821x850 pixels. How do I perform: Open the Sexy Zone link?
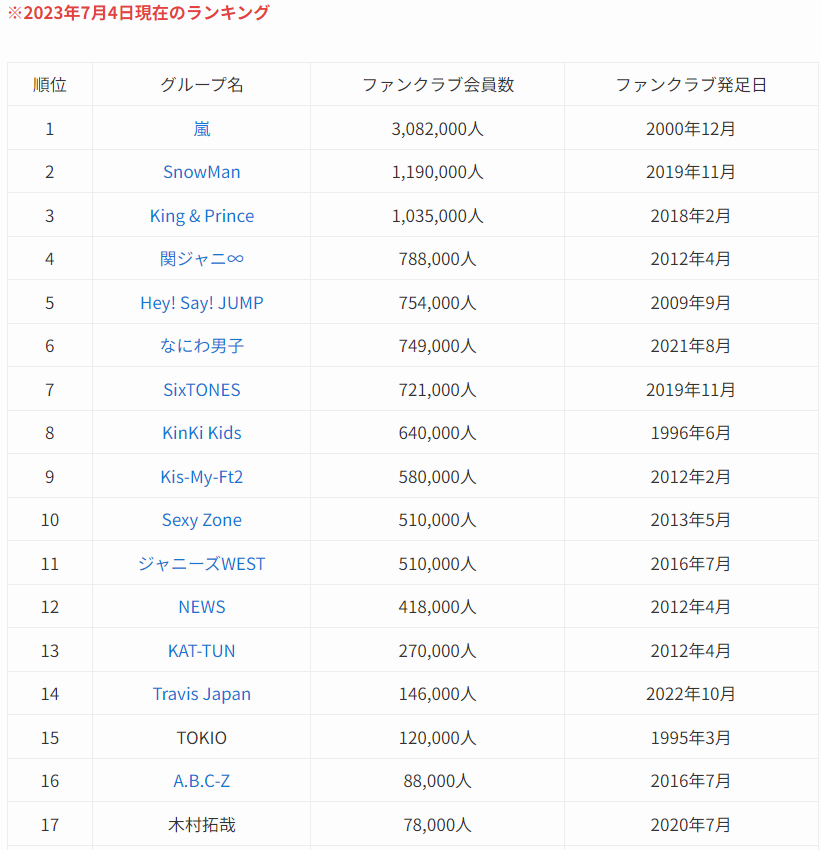(201, 520)
